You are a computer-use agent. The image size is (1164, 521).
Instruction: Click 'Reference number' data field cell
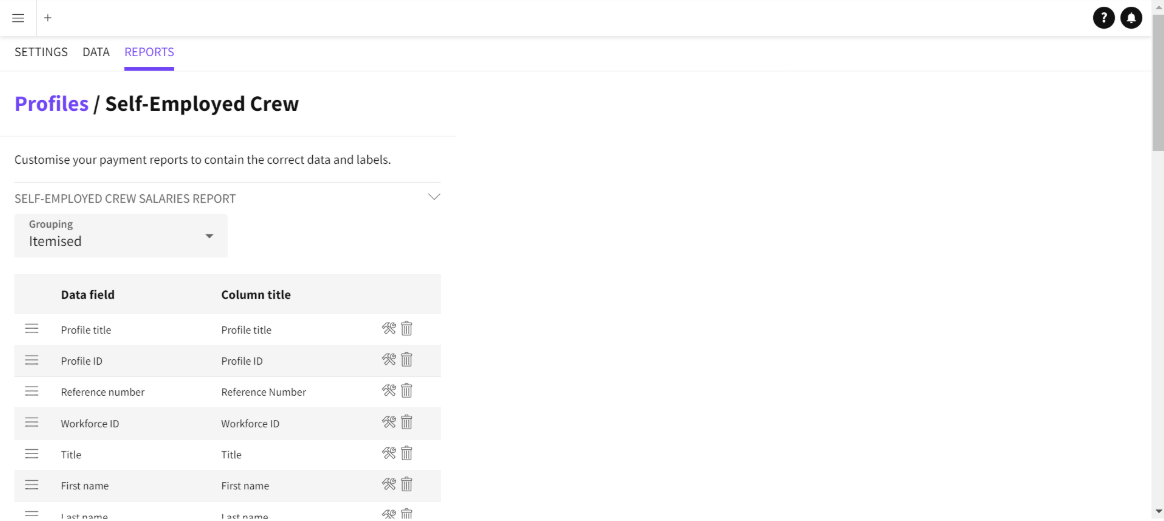[x=102, y=392]
